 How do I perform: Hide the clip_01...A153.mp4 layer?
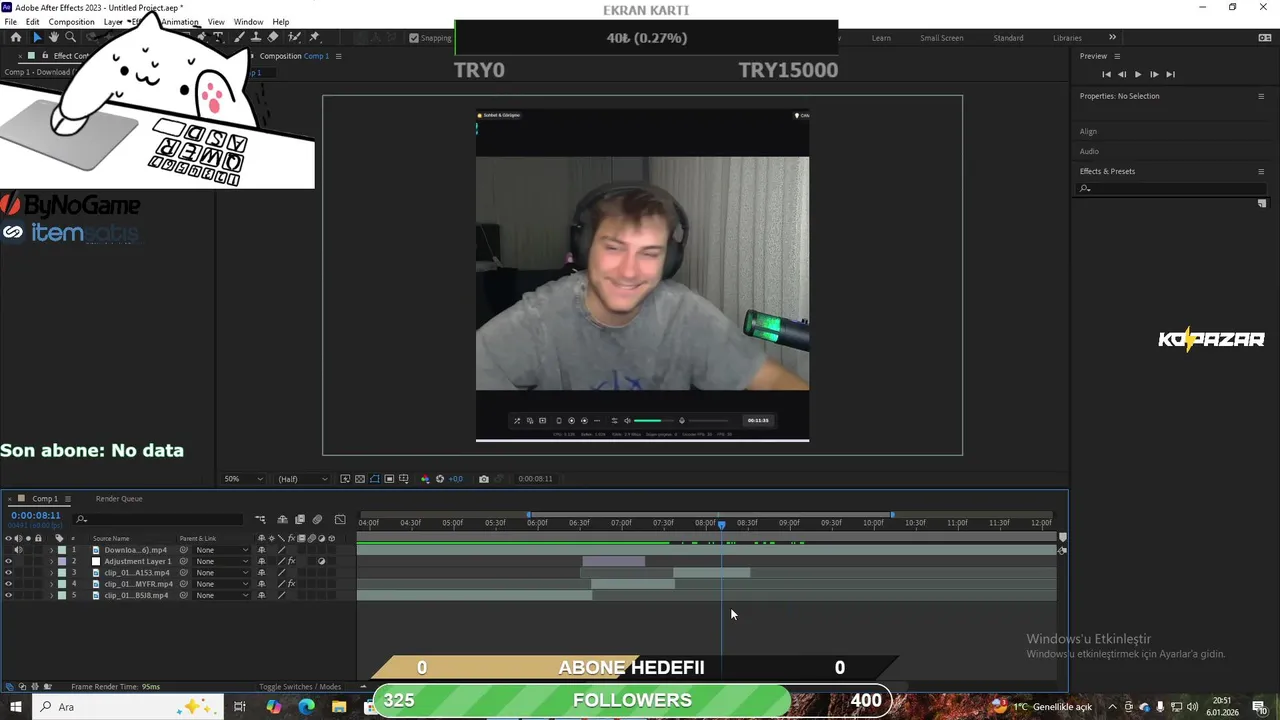pos(8,573)
